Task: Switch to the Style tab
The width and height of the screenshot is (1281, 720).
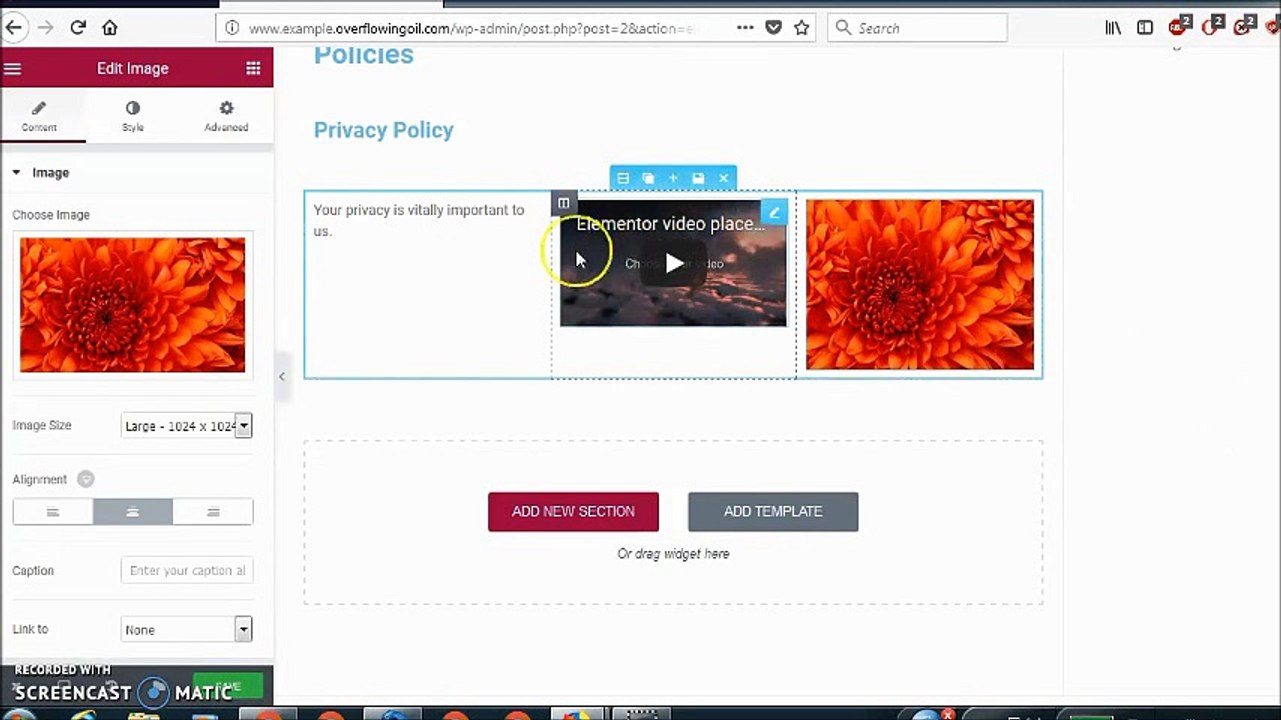Action: point(133,116)
